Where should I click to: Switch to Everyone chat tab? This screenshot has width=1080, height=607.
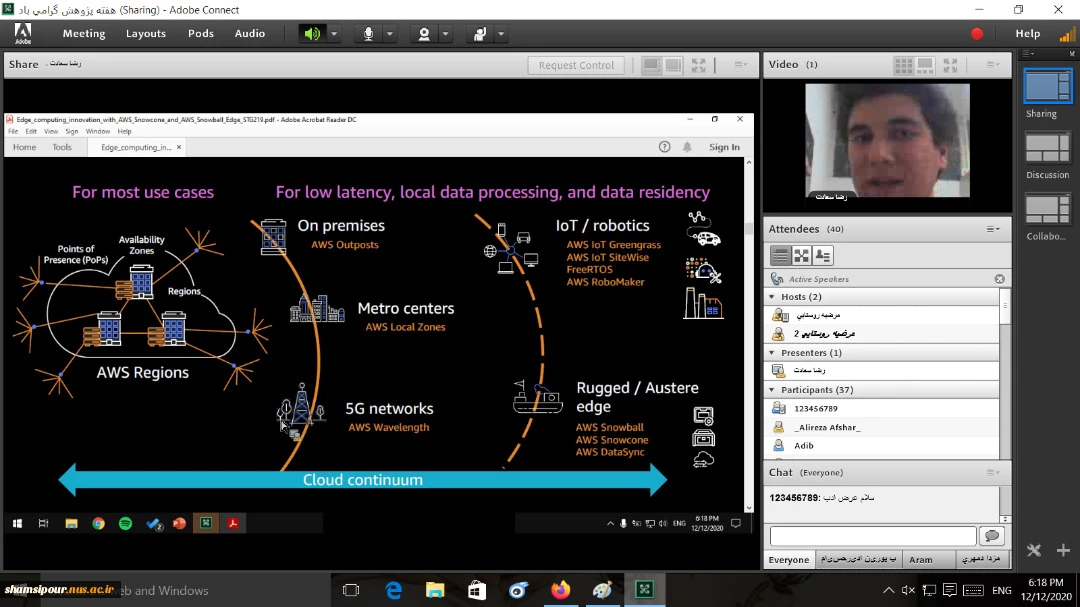[x=789, y=559]
